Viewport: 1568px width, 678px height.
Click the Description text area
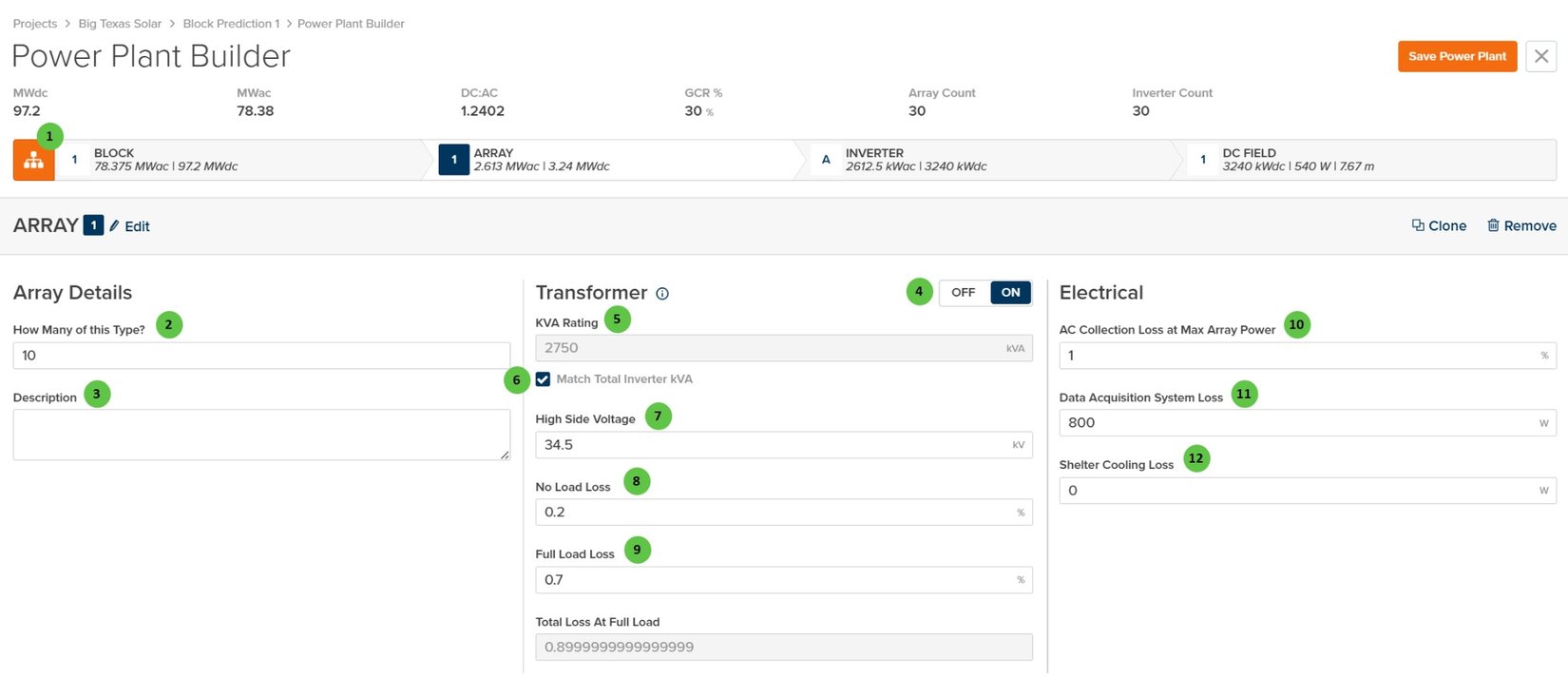[x=261, y=435]
